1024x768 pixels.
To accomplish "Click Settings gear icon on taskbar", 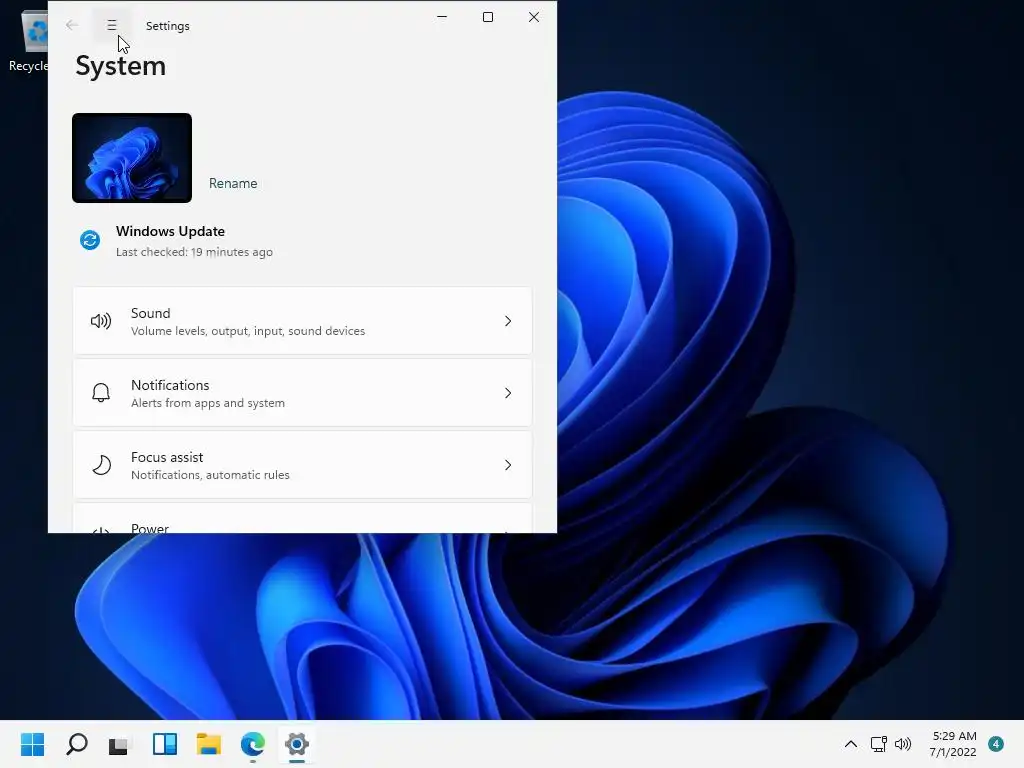I will [x=296, y=744].
